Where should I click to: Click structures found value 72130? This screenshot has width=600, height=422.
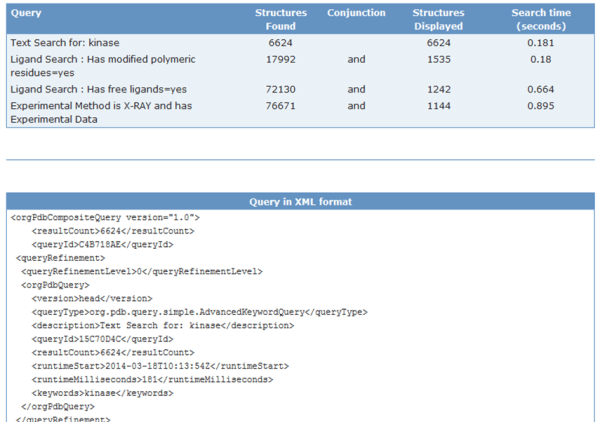point(281,90)
